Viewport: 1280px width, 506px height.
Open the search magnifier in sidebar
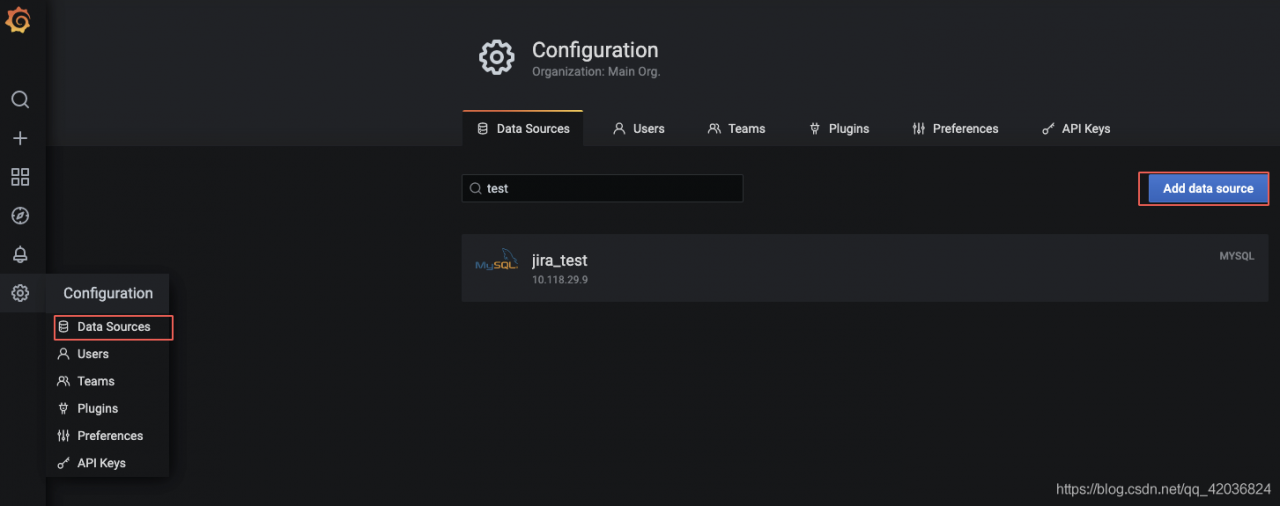[20, 100]
